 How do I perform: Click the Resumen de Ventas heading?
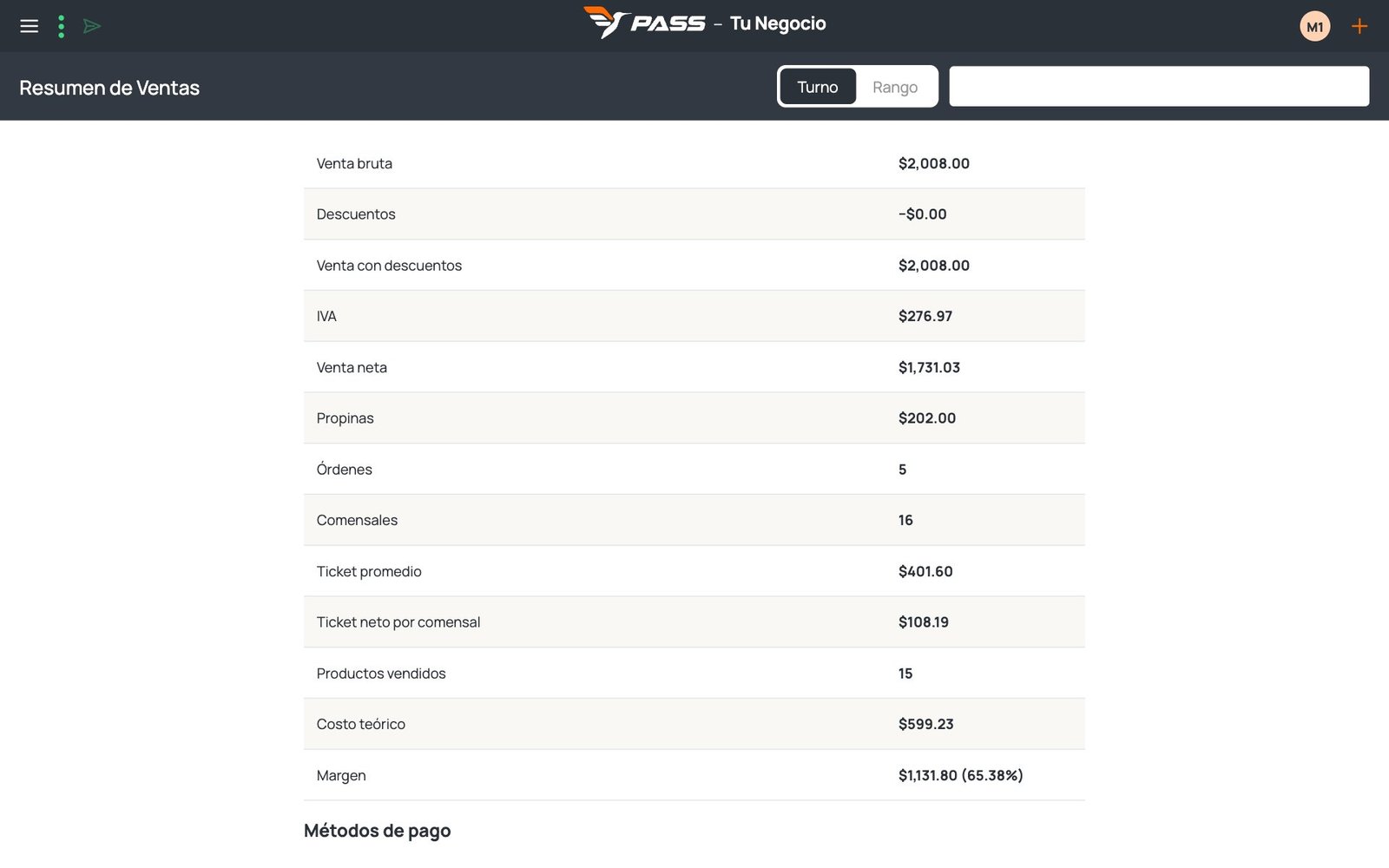pyautogui.click(x=109, y=88)
